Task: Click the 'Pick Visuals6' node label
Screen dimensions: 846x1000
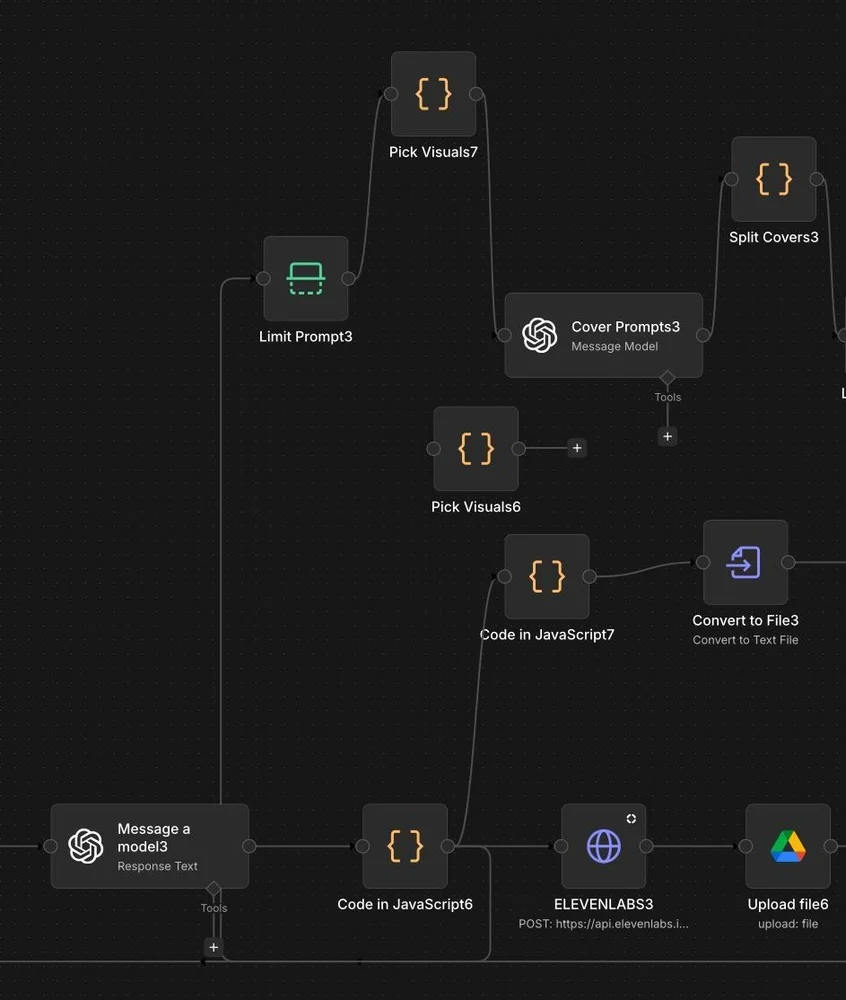Action: [476, 506]
